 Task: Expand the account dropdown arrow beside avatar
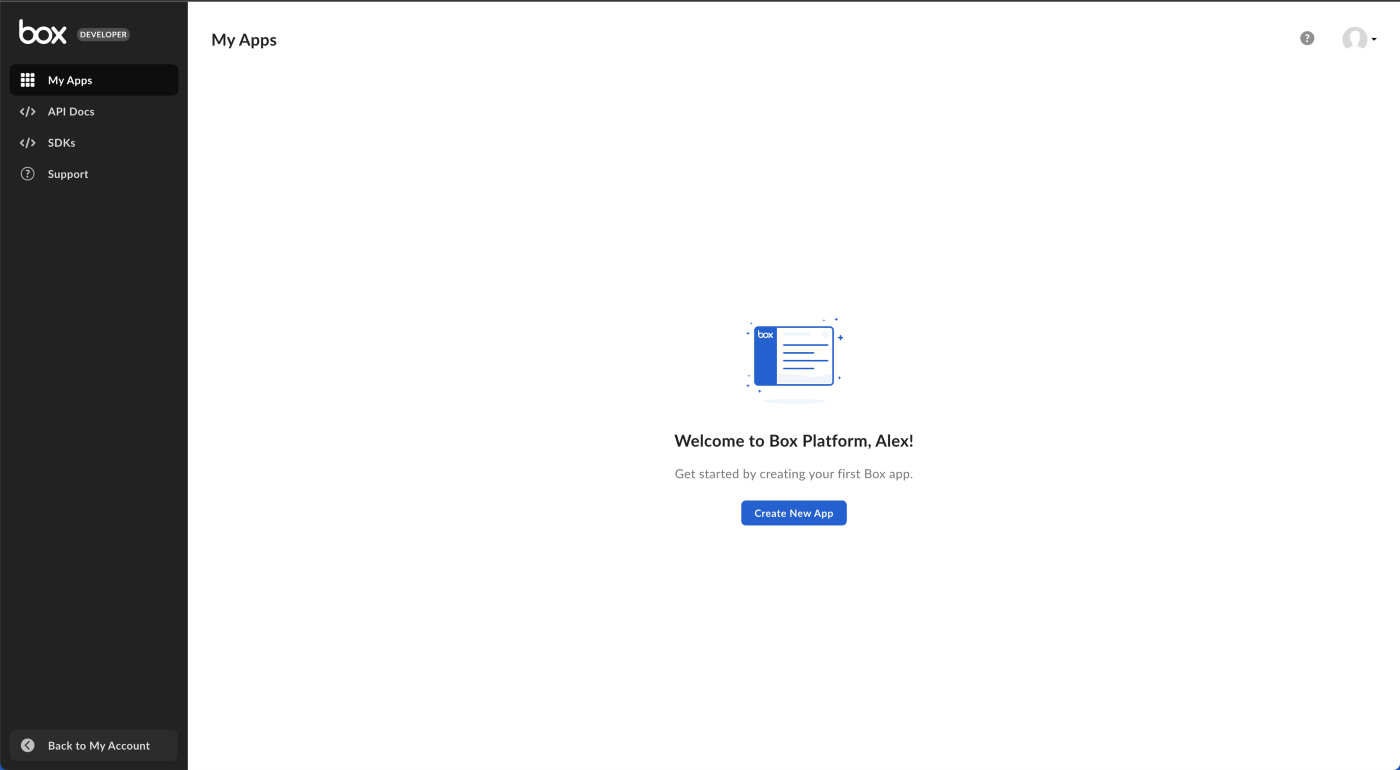pyautogui.click(x=1375, y=40)
